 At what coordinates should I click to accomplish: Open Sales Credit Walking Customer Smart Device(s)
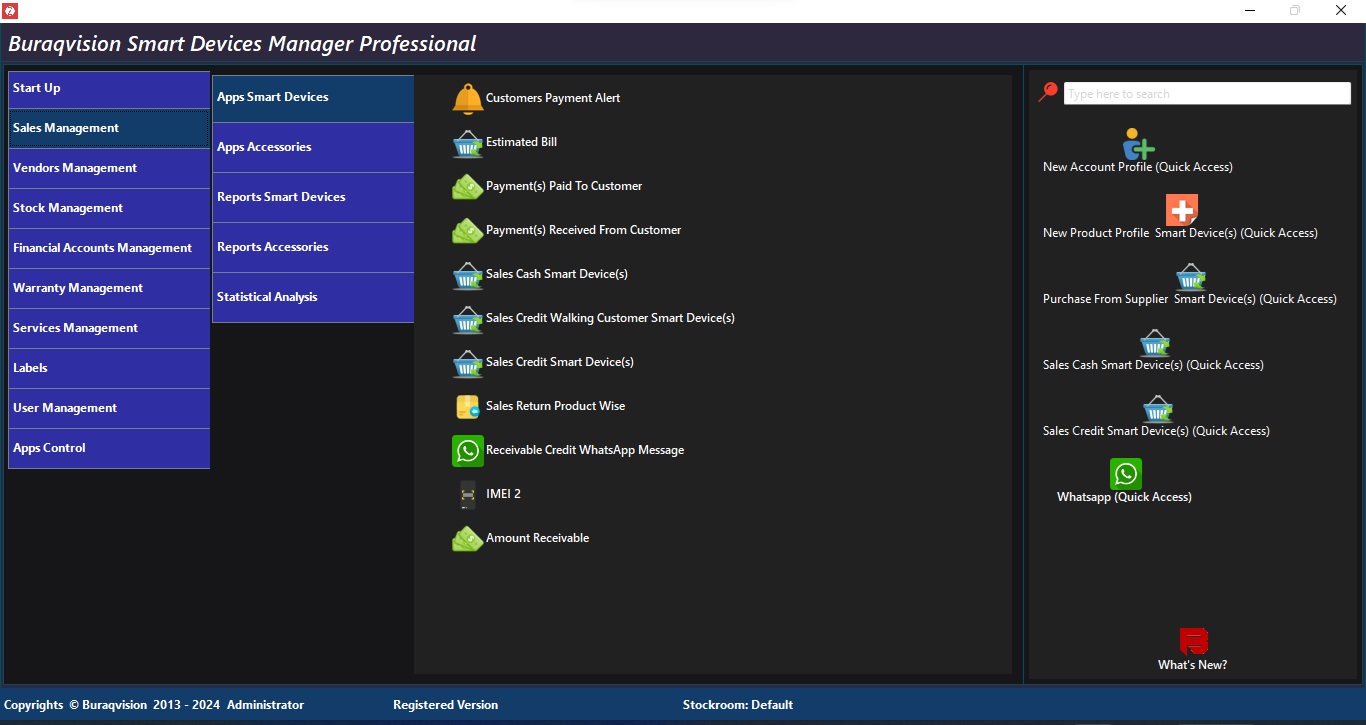pyautogui.click(x=610, y=318)
